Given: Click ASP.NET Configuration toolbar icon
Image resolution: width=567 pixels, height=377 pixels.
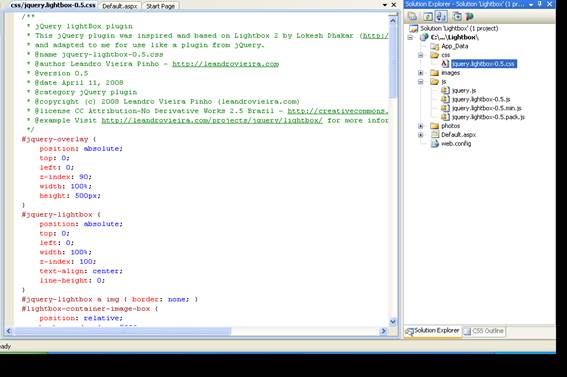Looking at the screenshot, I should (469, 16).
